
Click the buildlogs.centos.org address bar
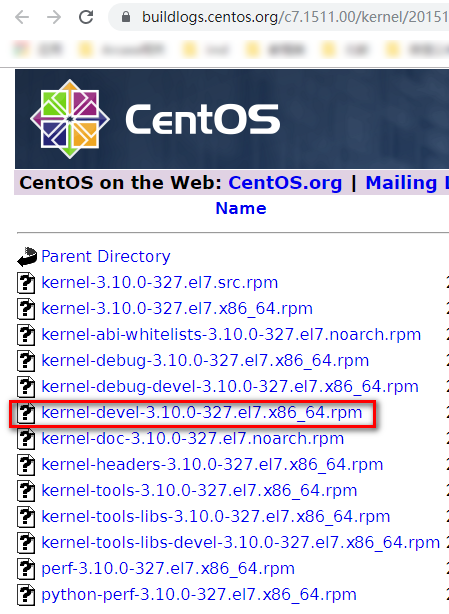279,17
